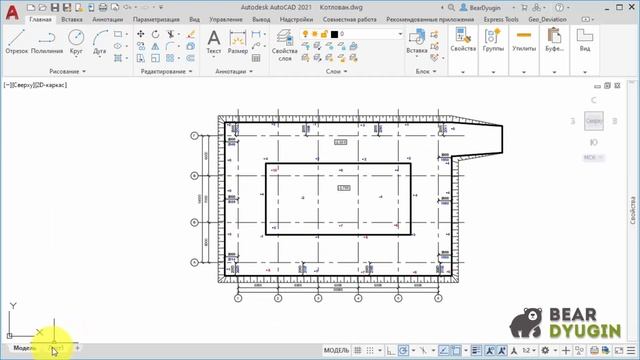Select the Размер dimension tool
Screen dimensions: 640x360
click(238, 42)
